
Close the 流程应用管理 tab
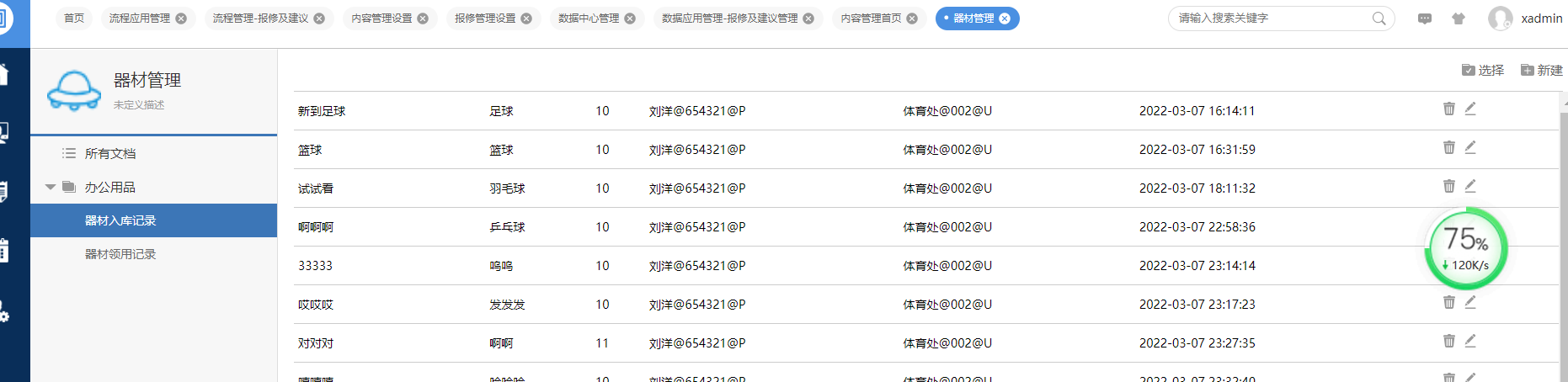coord(181,19)
